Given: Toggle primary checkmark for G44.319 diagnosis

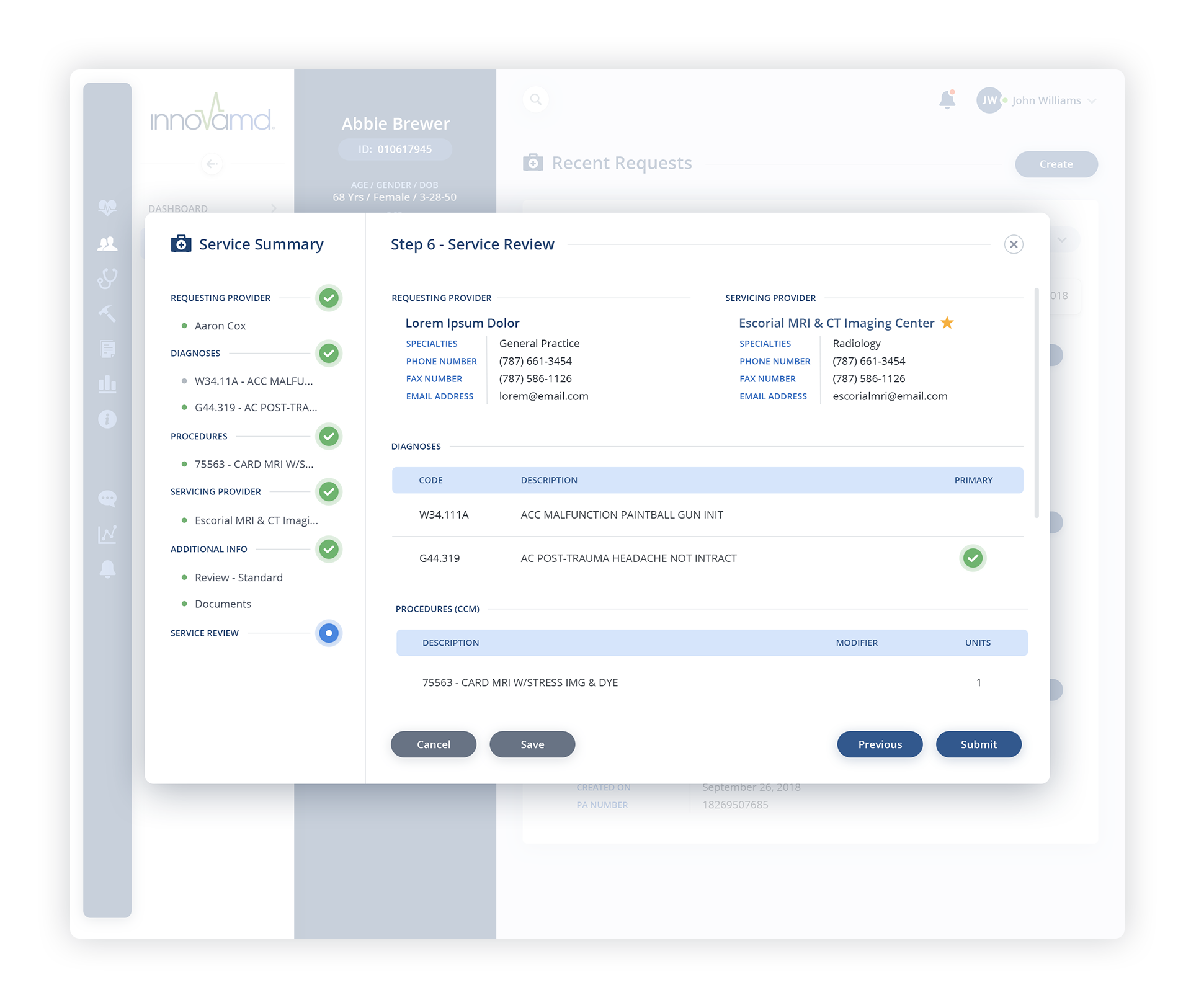Looking at the screenshot, I should pos(973,558).
